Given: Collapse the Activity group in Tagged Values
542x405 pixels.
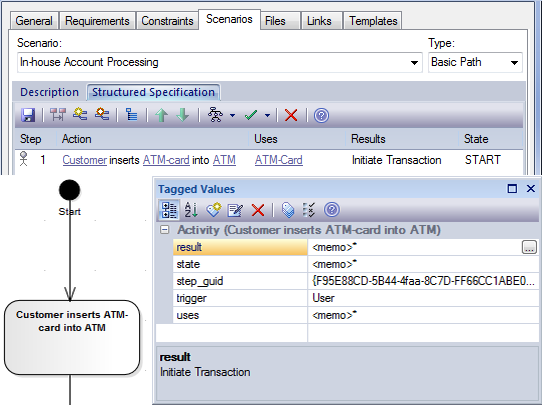Looking at the screenshot, I should (x=165, y=230).
